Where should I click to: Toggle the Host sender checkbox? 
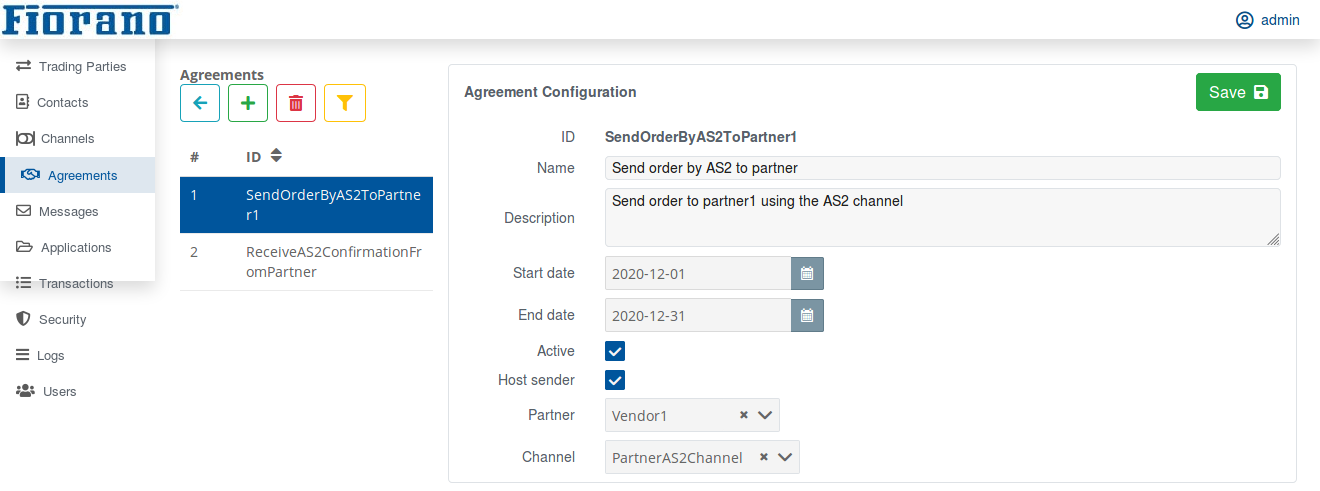[x=615, y=380]
